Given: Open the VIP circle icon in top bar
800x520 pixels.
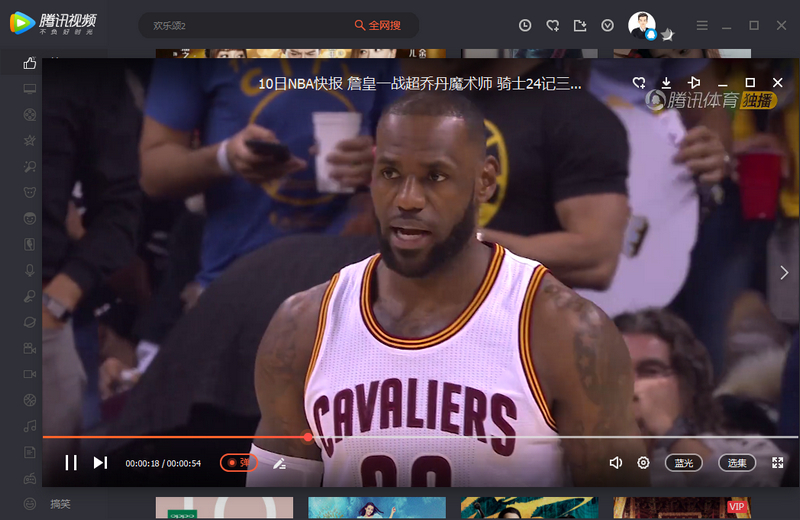Looking at the screenshot, I should pos(607,25).
